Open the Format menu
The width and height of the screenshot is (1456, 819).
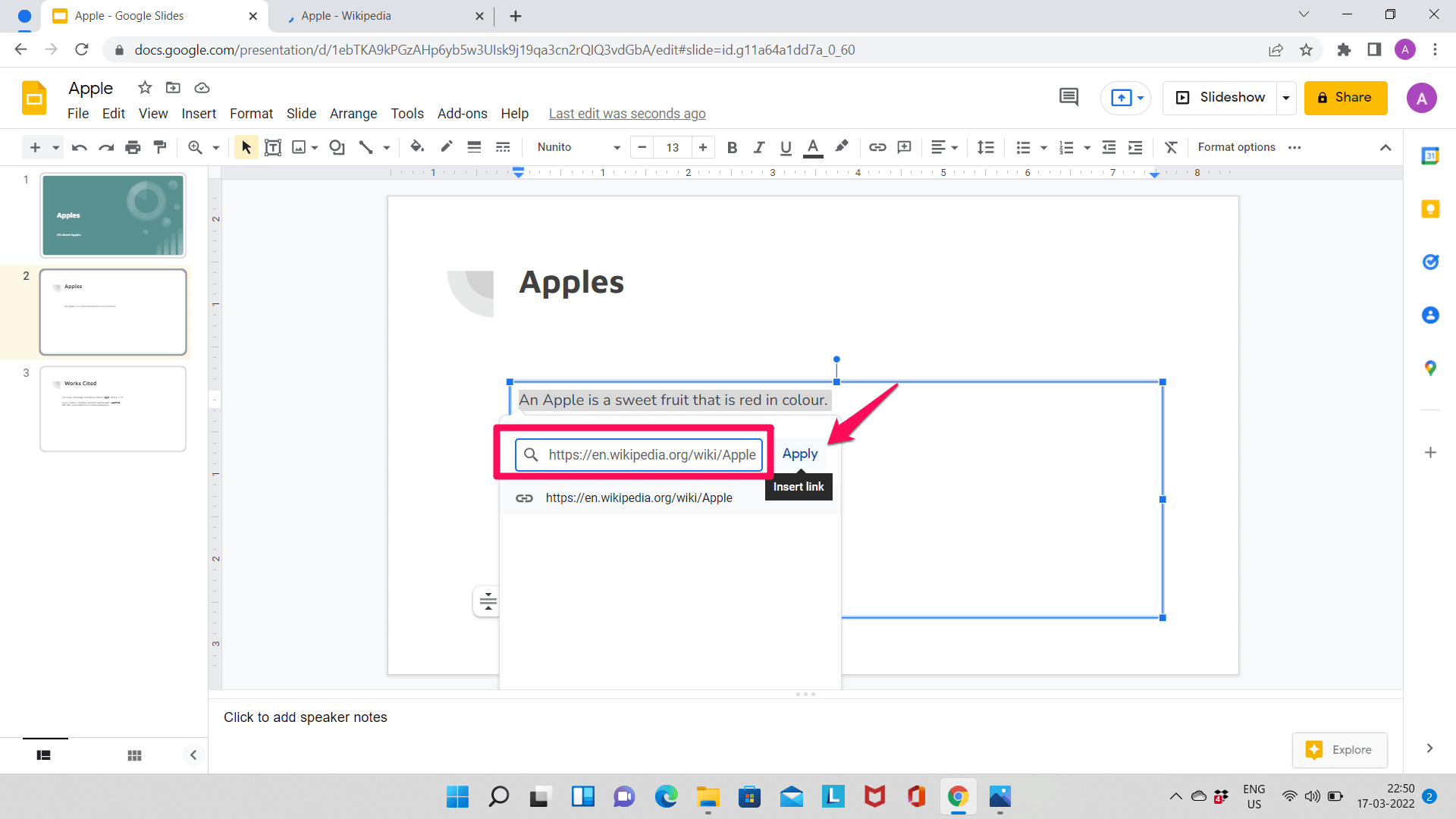coord(250,113)
